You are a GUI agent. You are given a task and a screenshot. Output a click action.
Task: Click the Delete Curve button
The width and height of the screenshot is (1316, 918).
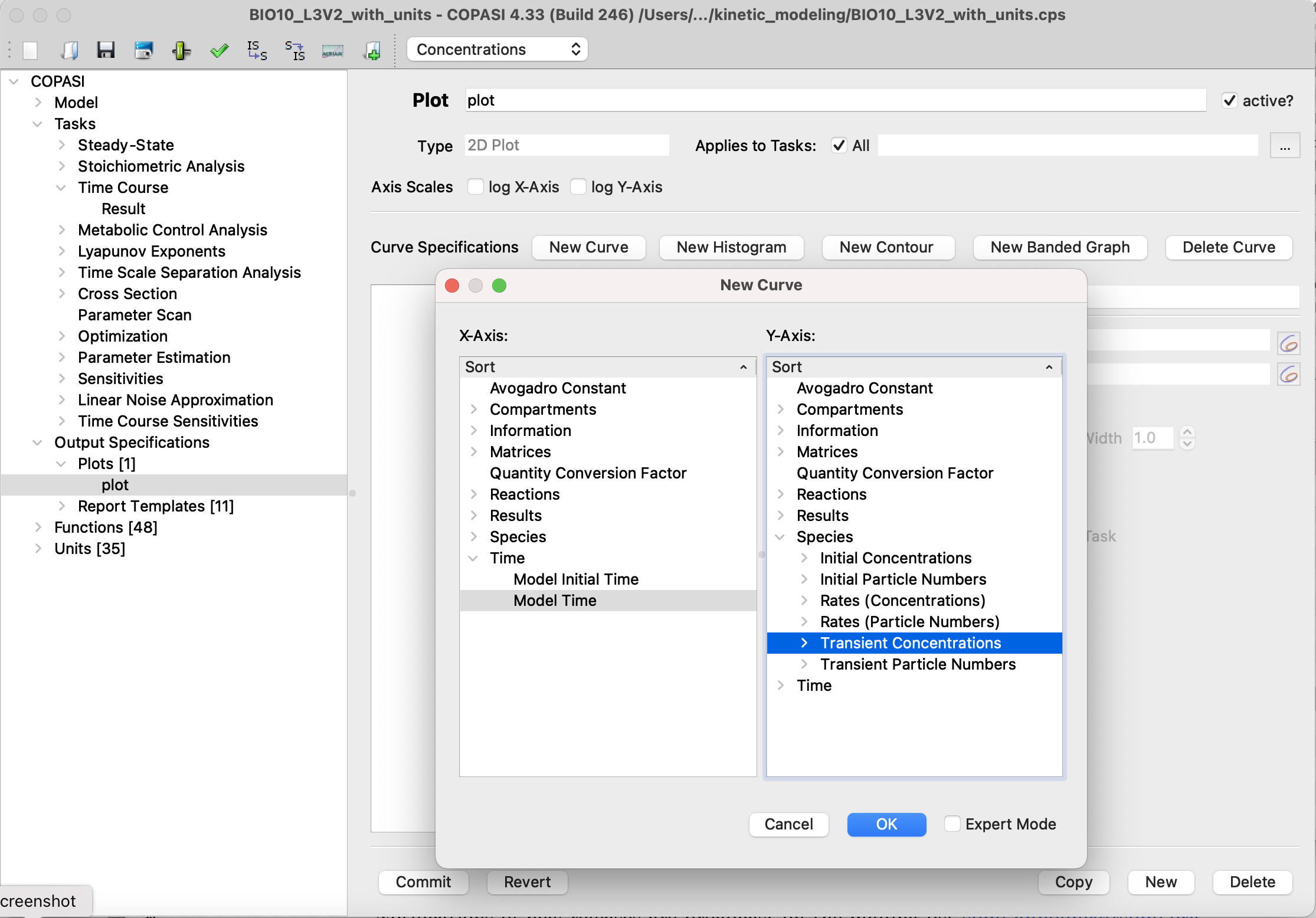1229,247
